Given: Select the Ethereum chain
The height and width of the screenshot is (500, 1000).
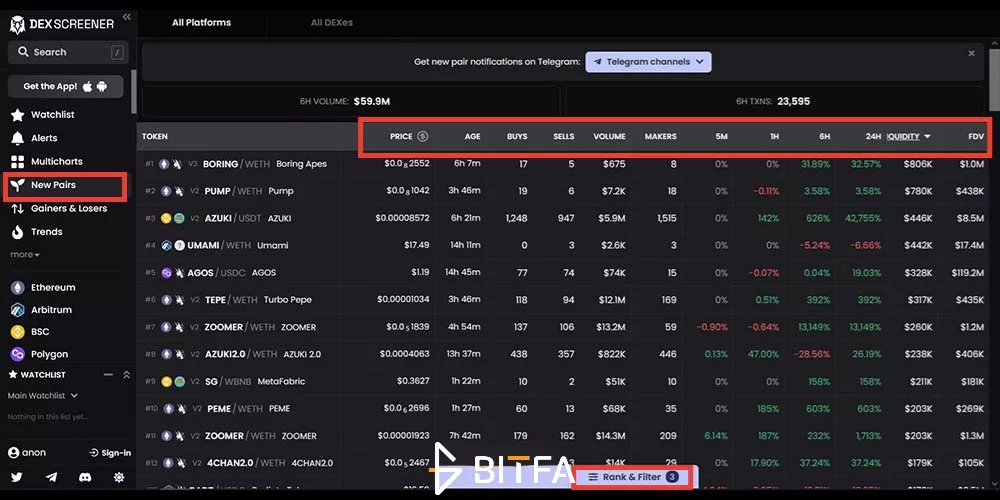Looking at the screenshot, I should [43, 288].
